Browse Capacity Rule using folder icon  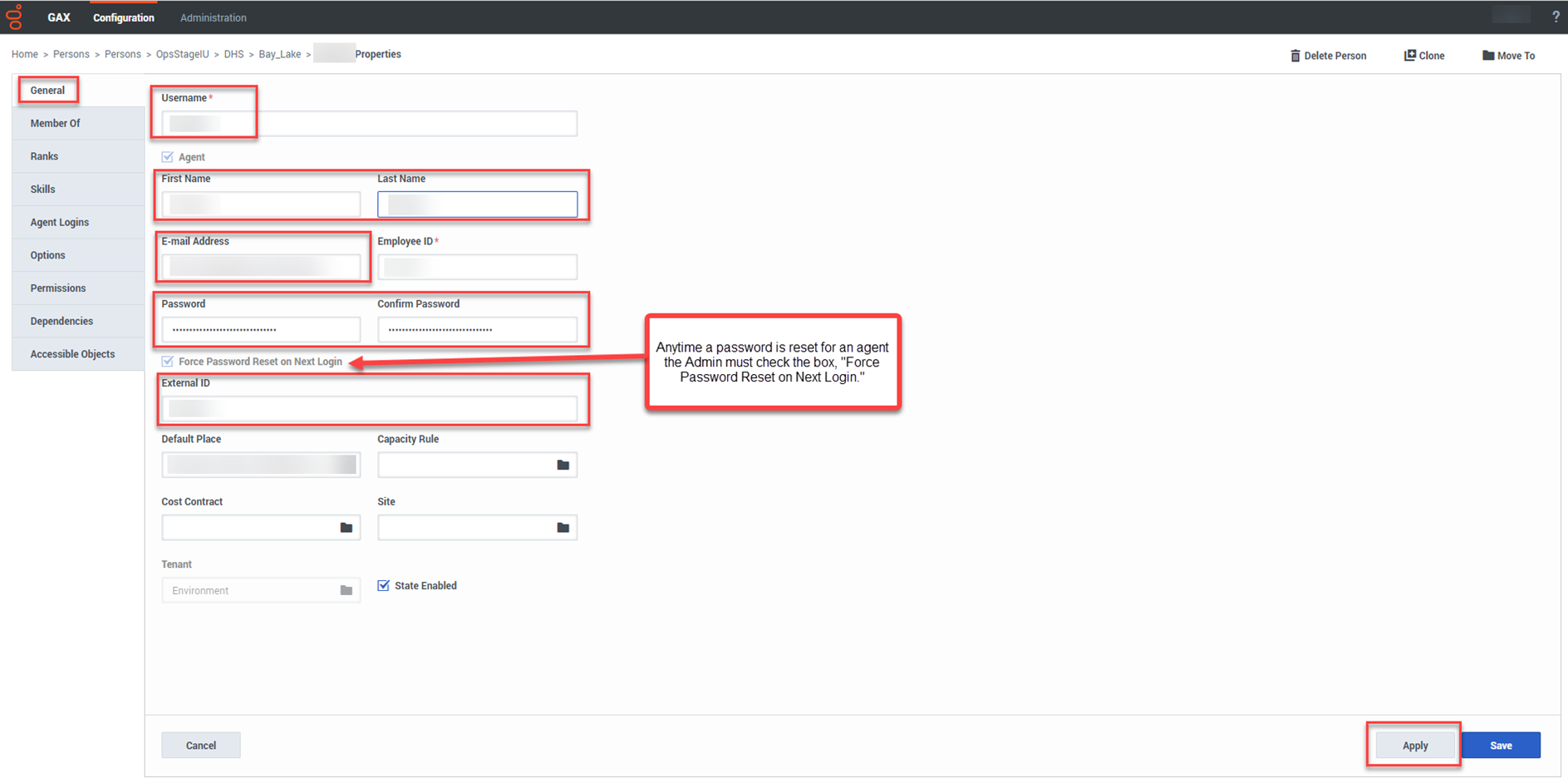coord(563,465)
